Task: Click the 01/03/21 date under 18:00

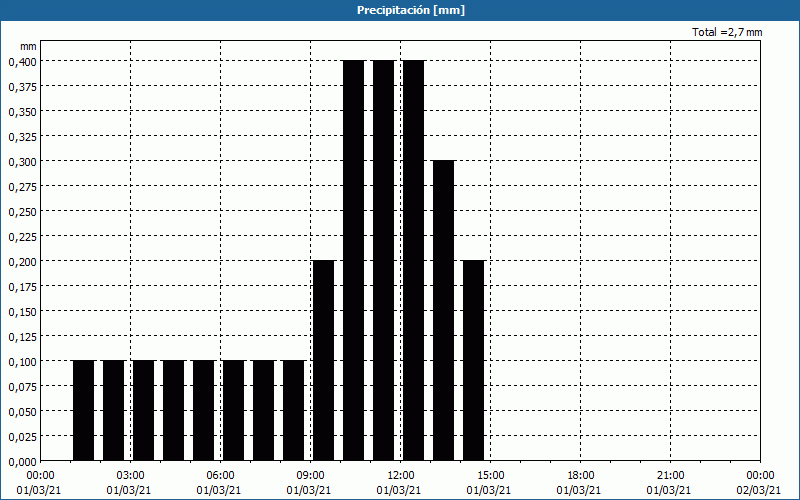Action: [x=579, y=490]
